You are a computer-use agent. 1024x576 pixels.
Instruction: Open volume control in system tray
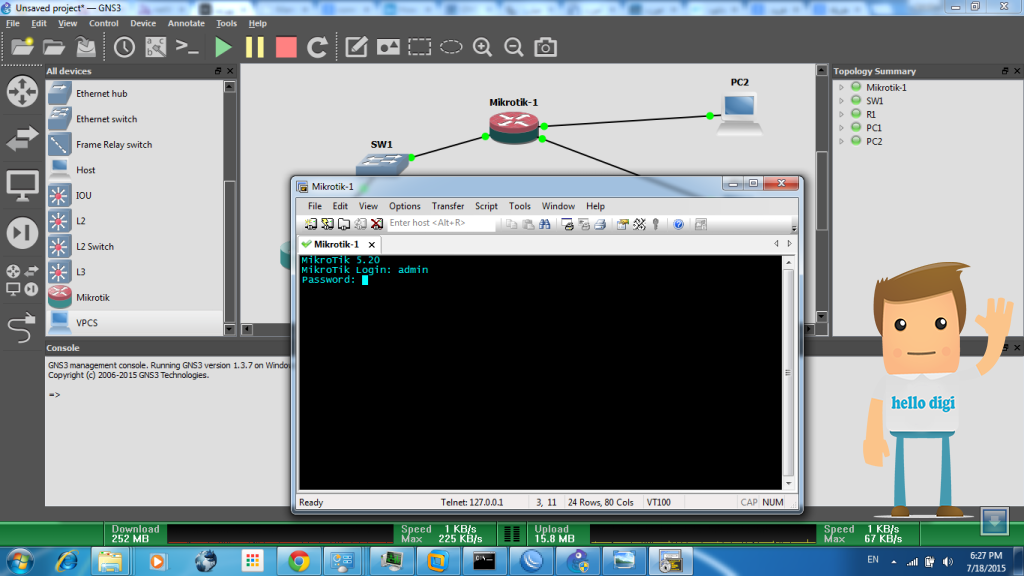(x=948, y=562)
